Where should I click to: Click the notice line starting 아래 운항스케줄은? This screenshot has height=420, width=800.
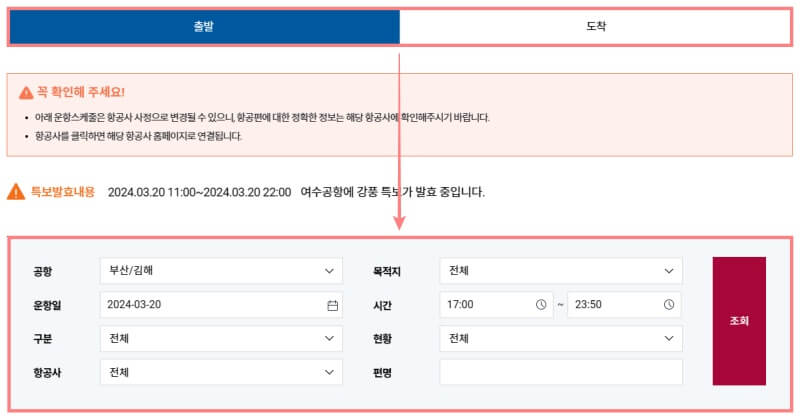point(262,118)
